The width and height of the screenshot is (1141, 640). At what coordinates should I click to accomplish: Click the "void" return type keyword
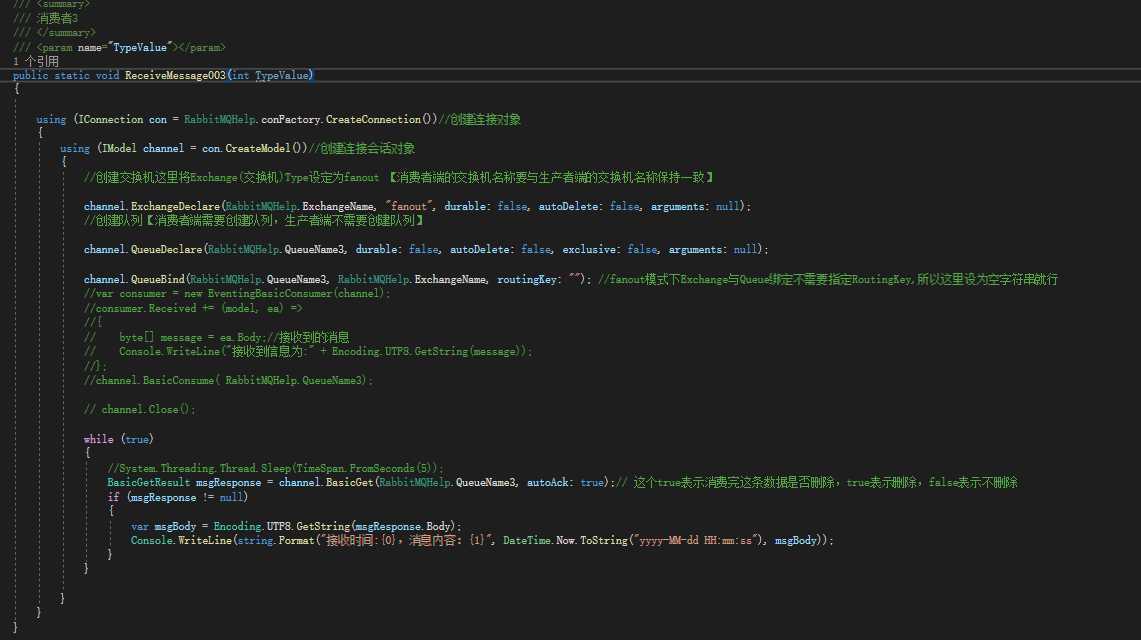(x=107, y=75)
